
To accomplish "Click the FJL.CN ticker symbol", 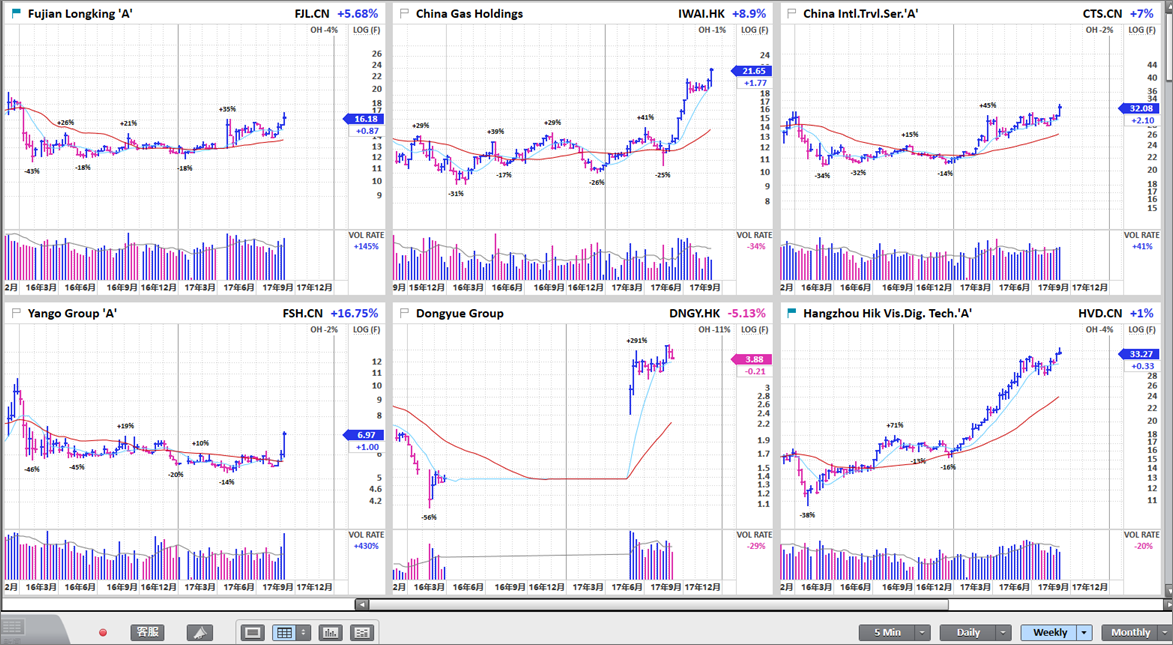I will point(313,13).
